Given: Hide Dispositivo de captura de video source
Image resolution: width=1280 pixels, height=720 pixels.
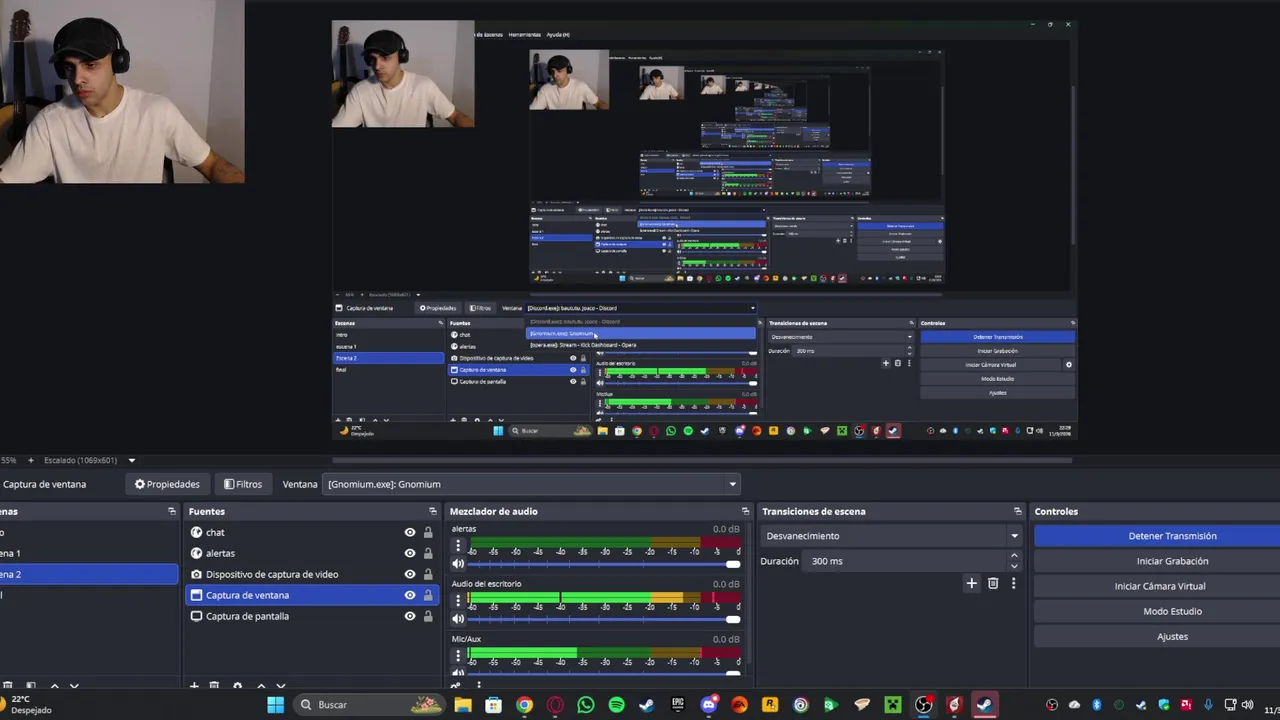Looking at the screenshot, I should click(x=409, y=574).
